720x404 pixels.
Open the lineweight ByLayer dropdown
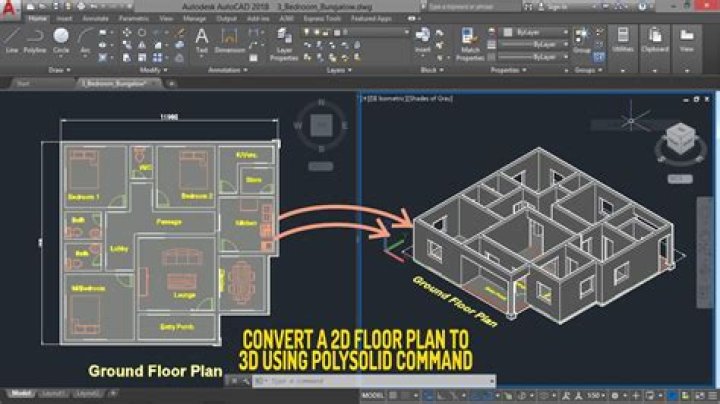(533, 45)
